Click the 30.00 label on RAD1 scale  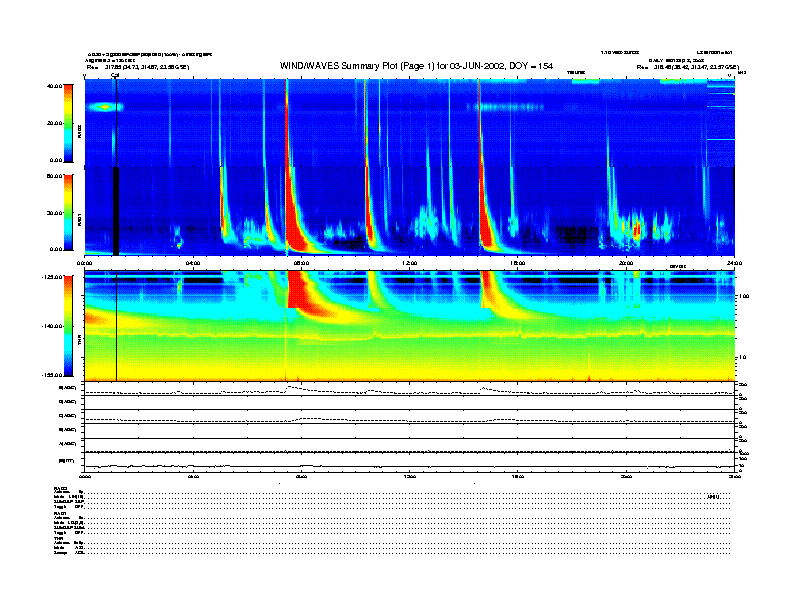(54, 213)
